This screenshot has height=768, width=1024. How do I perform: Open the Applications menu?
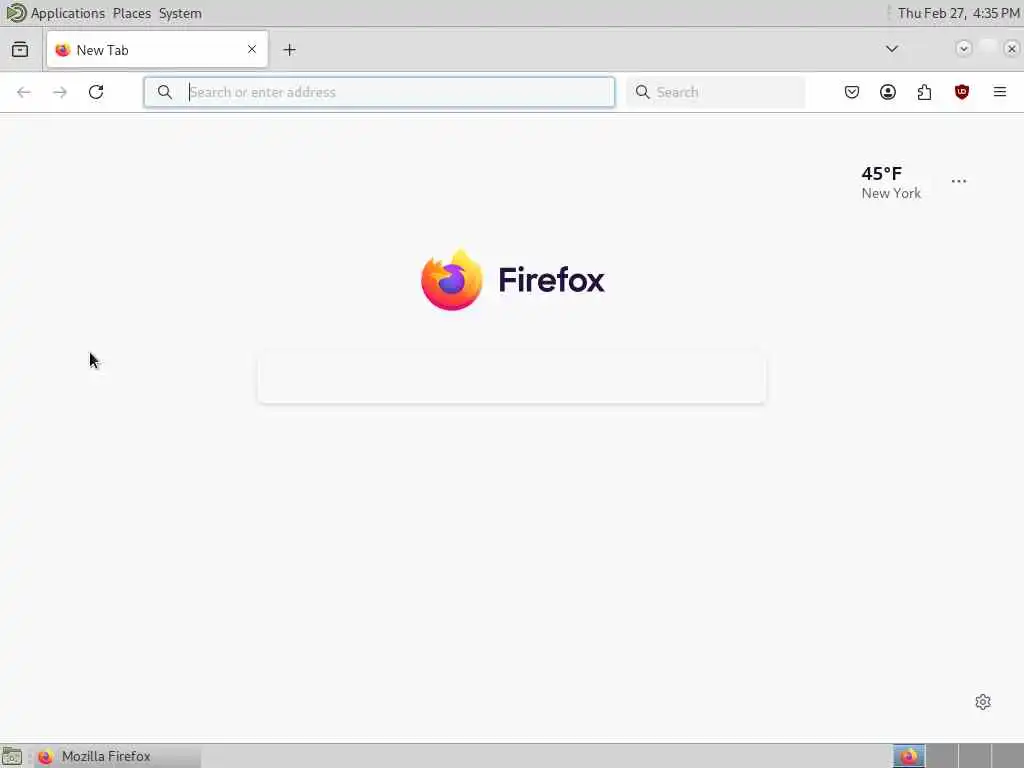(x=67, y=13)
